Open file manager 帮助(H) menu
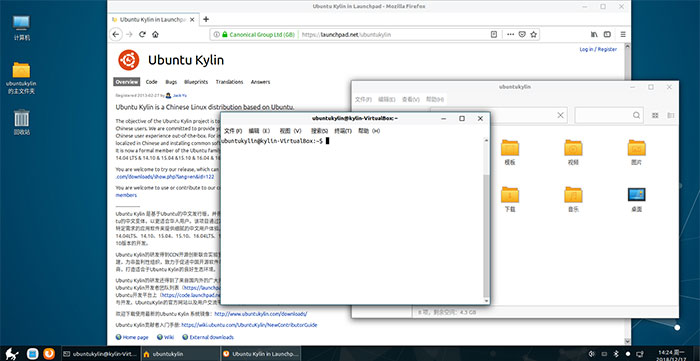The image size is (700, 361). [x=434, y=100]
